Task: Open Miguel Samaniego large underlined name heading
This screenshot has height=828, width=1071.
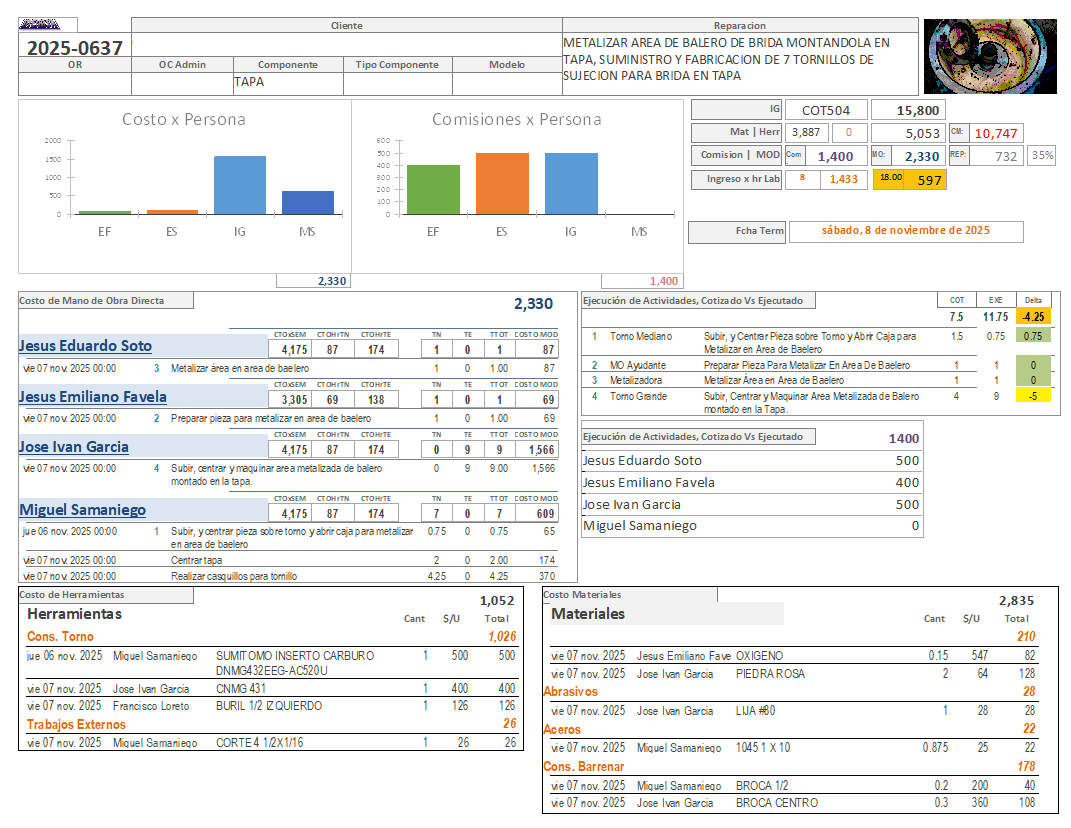Action: pyautogui.click(x=83, y=510)
